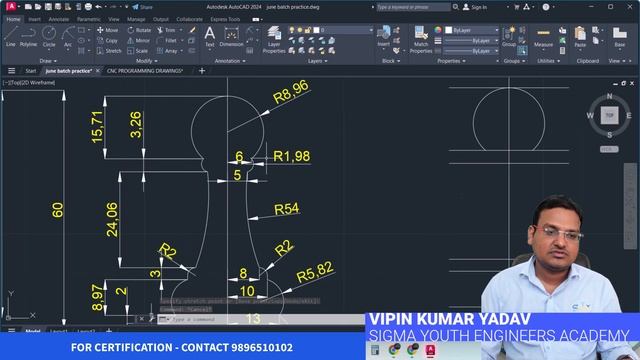Activate the Measure utility
This screenshot has width=640, height=360.
tap(543, 37)
